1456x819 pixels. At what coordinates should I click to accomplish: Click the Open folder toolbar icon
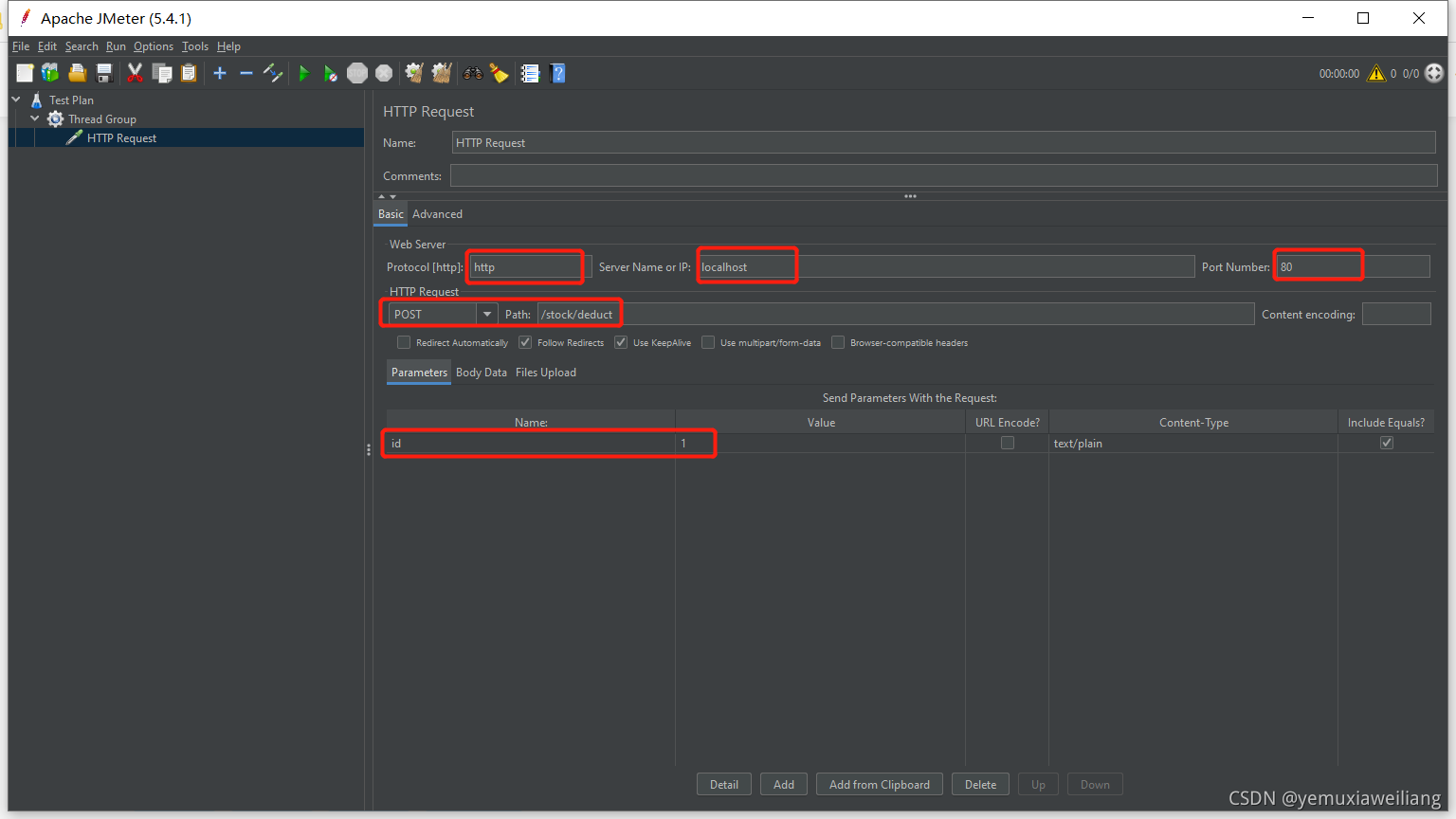(x=78, y=73)
